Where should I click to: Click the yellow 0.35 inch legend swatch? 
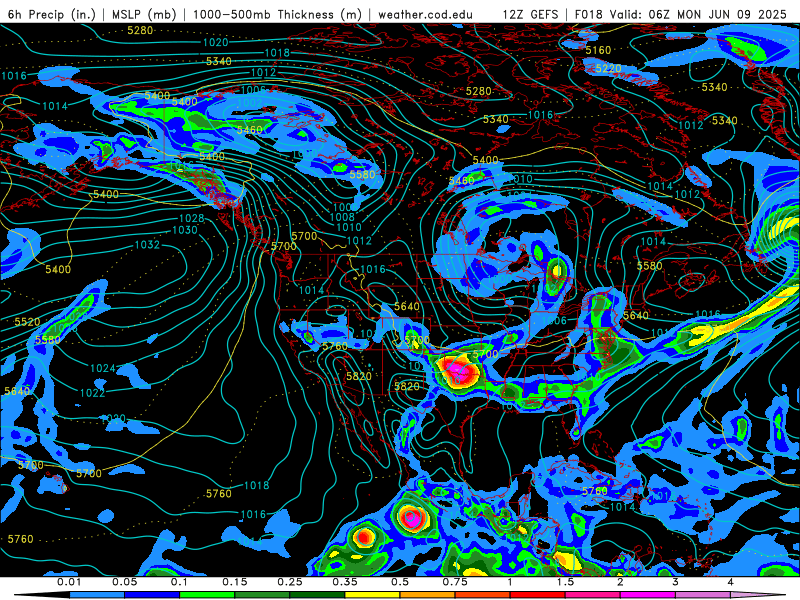point(372,595)
